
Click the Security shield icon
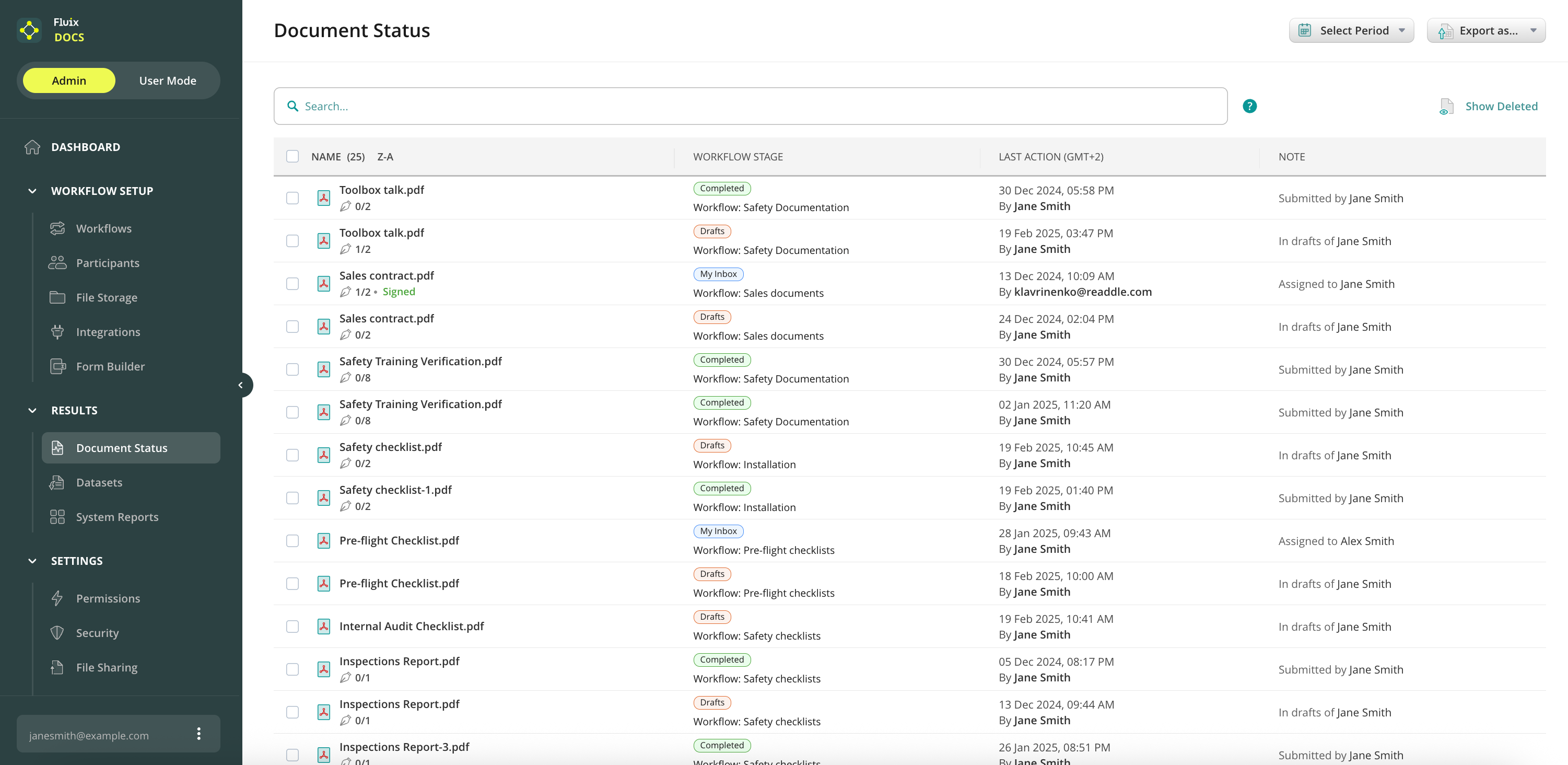[57, 633]
